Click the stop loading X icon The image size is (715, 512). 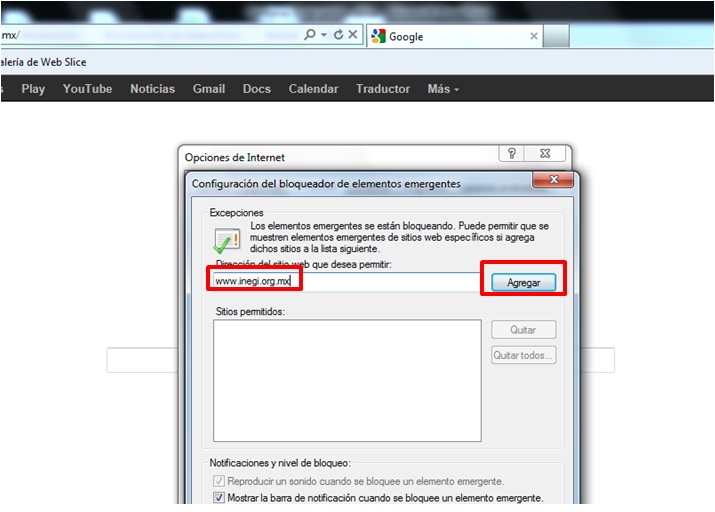point(353,35)
